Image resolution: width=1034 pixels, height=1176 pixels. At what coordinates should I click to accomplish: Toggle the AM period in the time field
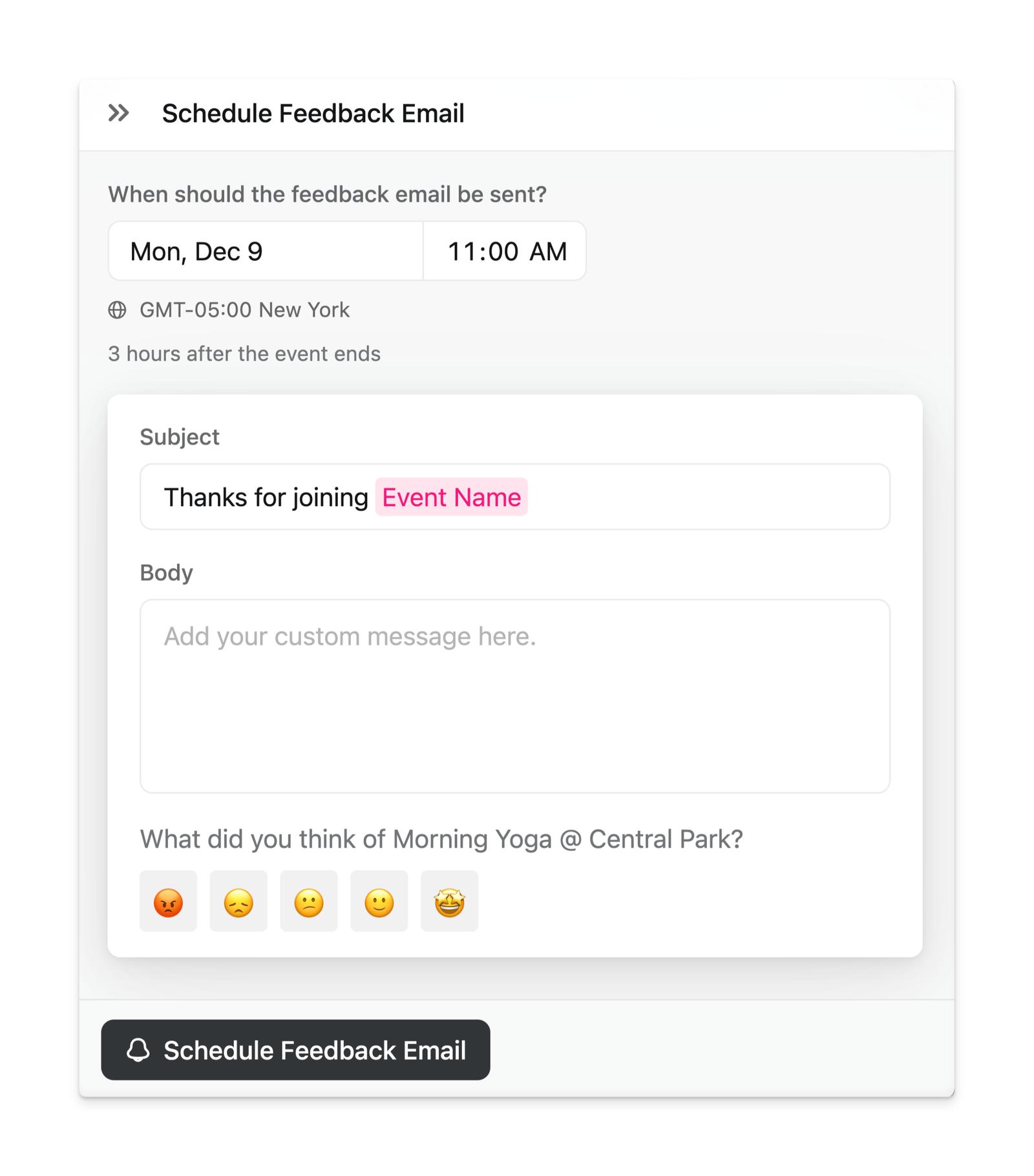tap(548, 251)
